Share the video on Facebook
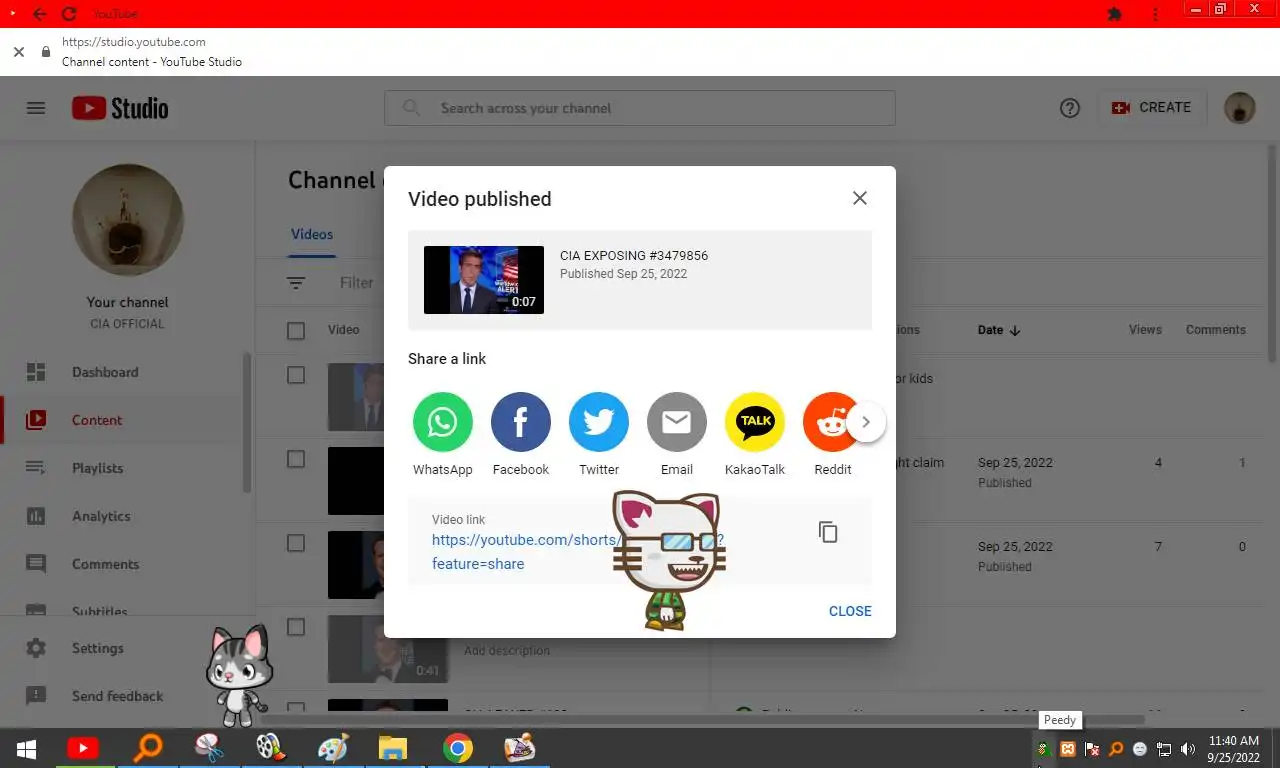Image resolution: width=1280 pixels, height=768 pixels. pos(520,422)
